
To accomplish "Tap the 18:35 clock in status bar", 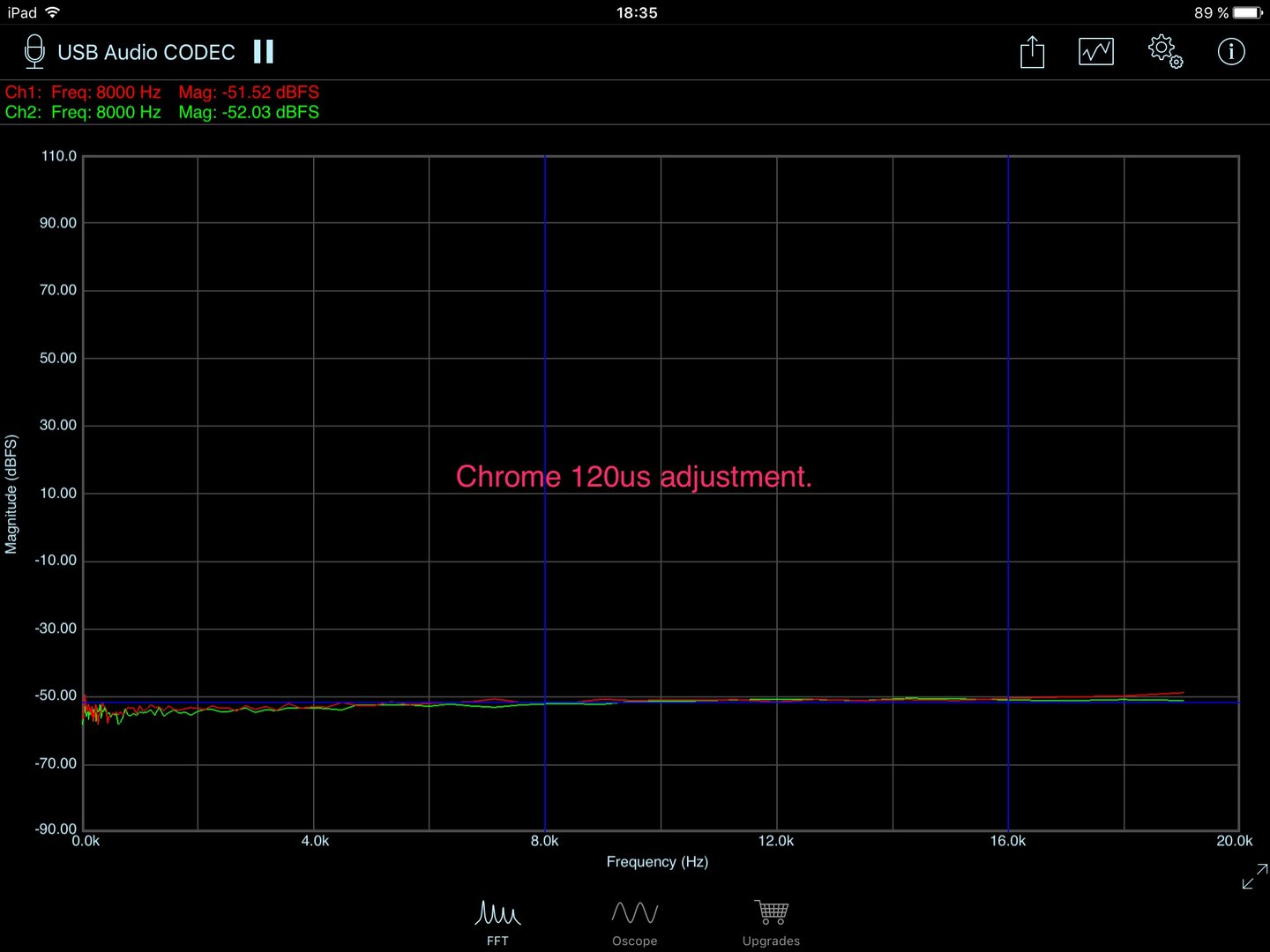I will pyautogui.click(x=637, y=12).
